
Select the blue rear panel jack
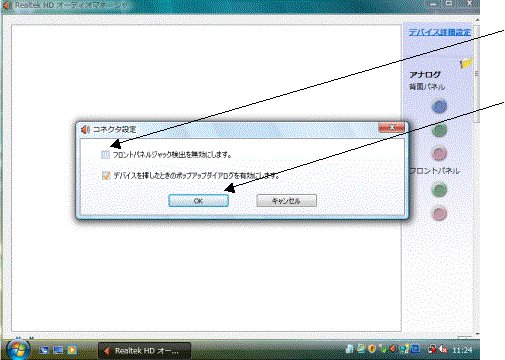pyautogui.click(x=439, y=107)
